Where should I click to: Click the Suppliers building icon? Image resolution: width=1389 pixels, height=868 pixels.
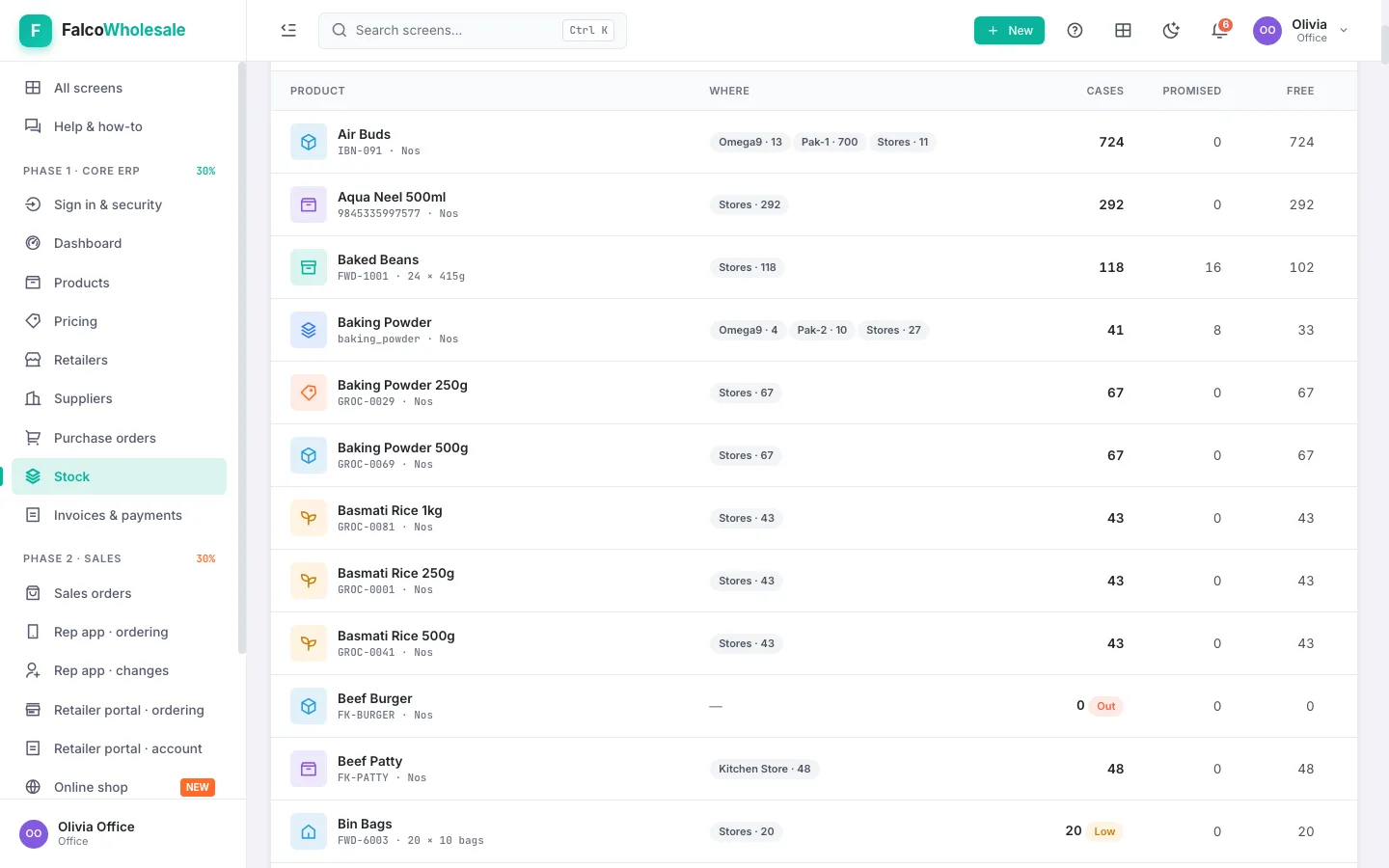[x=33, y=398]
